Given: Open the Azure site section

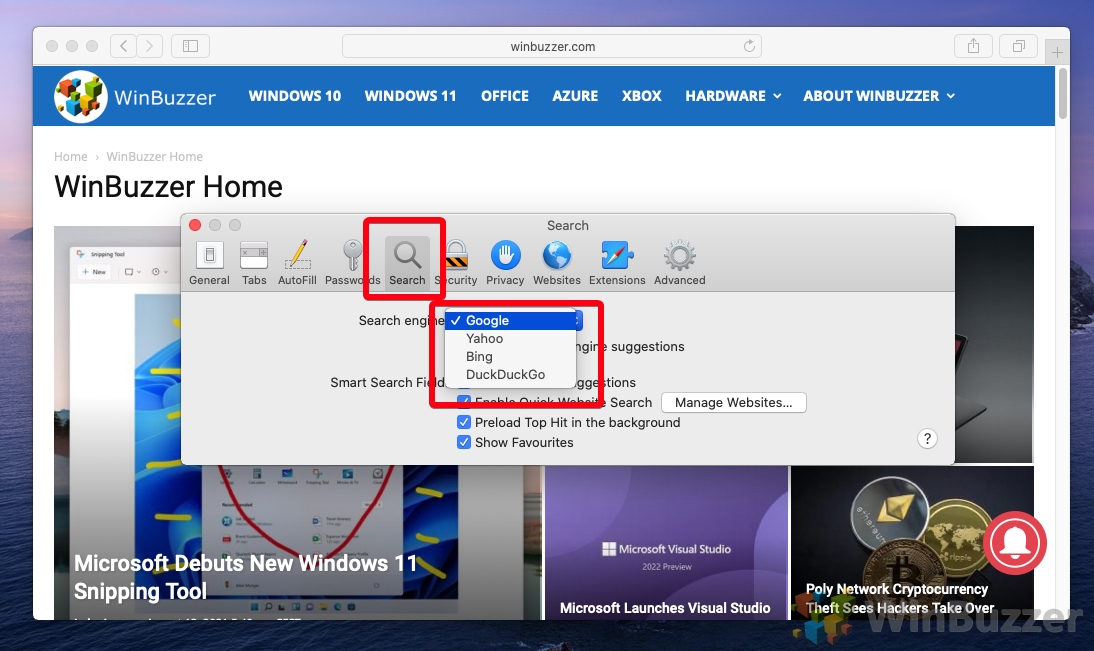Looking at the screenshot, I should (x=575, y=96).
